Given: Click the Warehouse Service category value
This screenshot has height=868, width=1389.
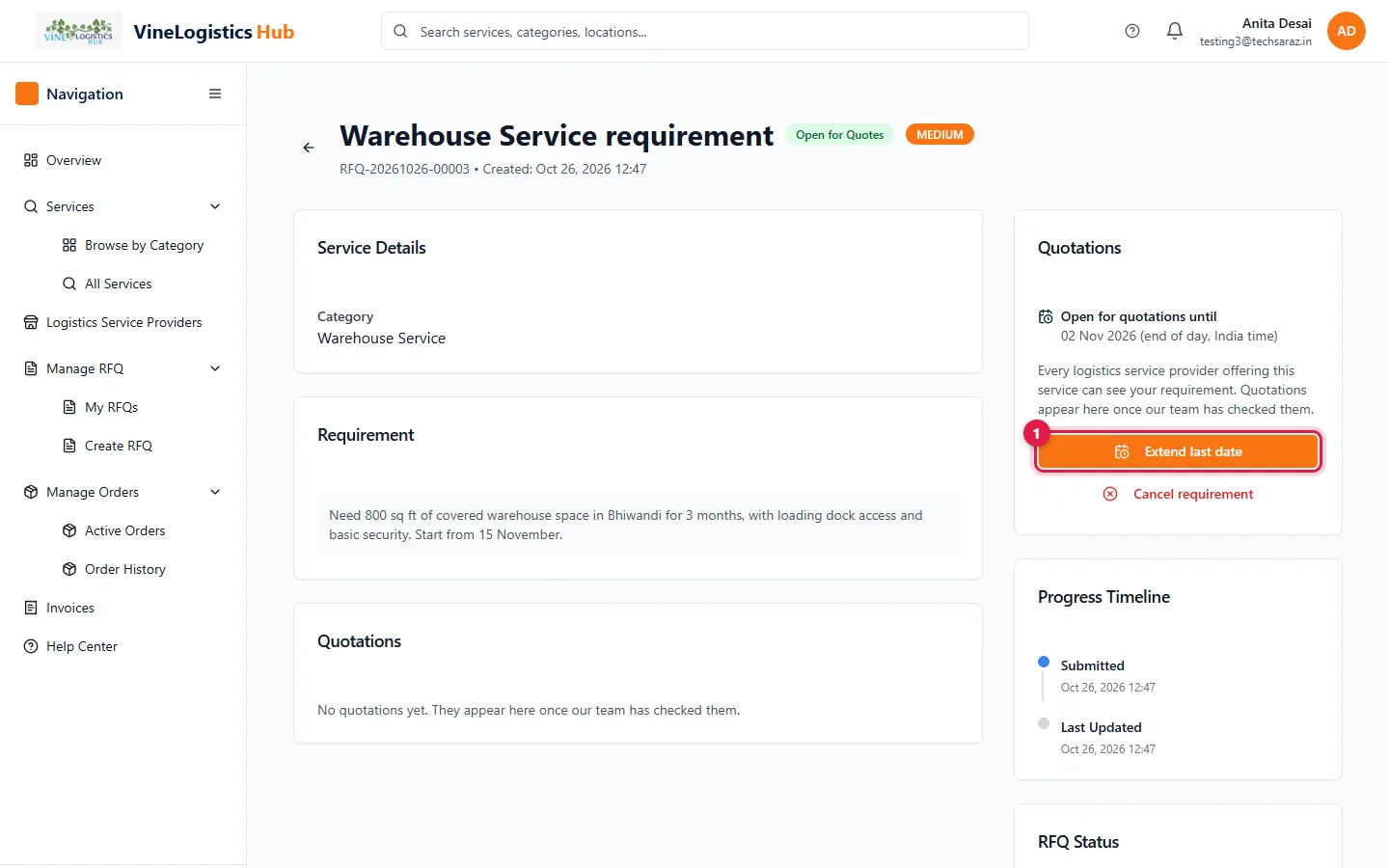Looking at the screenshot, I should pos(381,339).
